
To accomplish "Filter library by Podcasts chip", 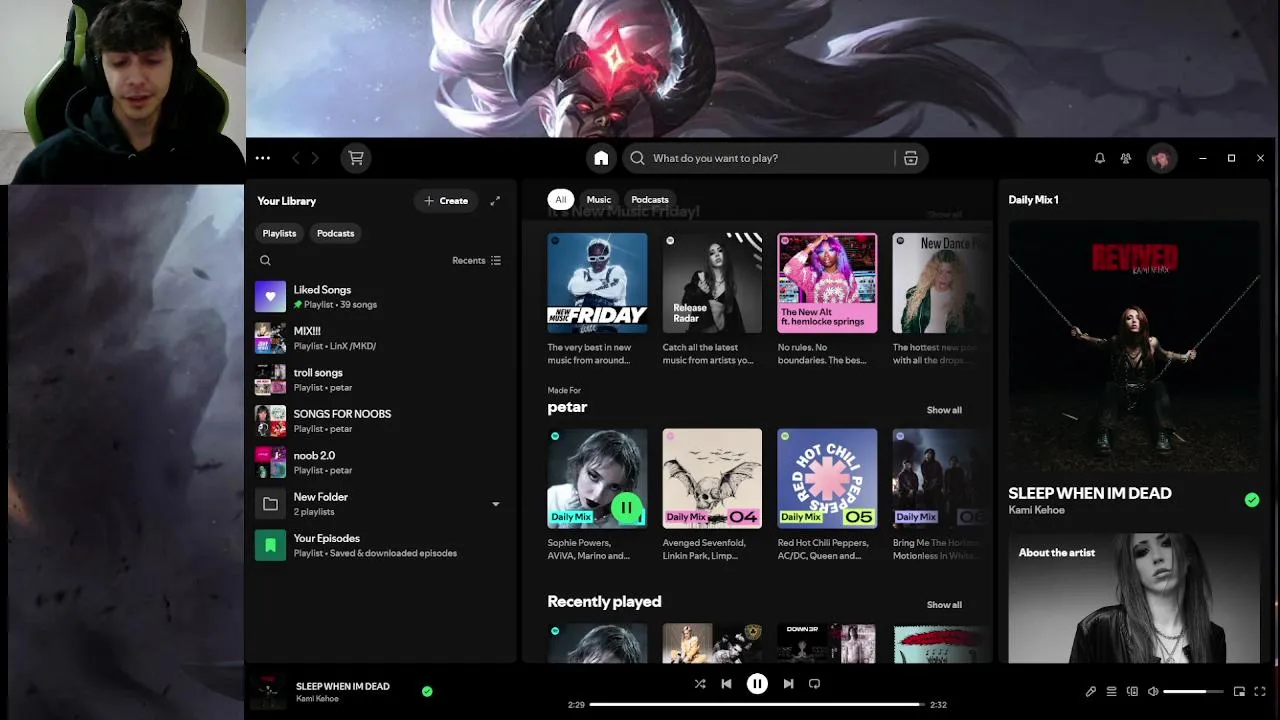I will point(335,233).
